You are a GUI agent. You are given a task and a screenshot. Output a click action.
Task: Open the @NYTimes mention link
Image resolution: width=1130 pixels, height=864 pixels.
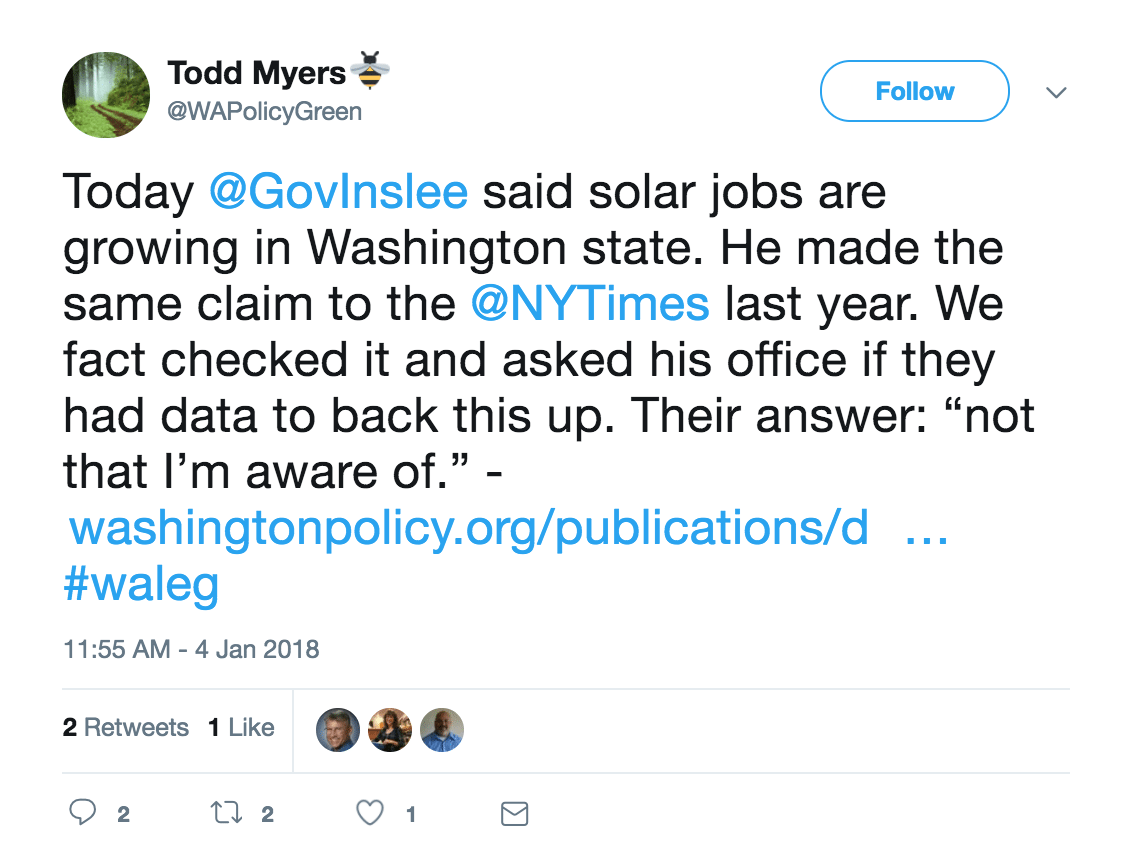pos(590,303)
